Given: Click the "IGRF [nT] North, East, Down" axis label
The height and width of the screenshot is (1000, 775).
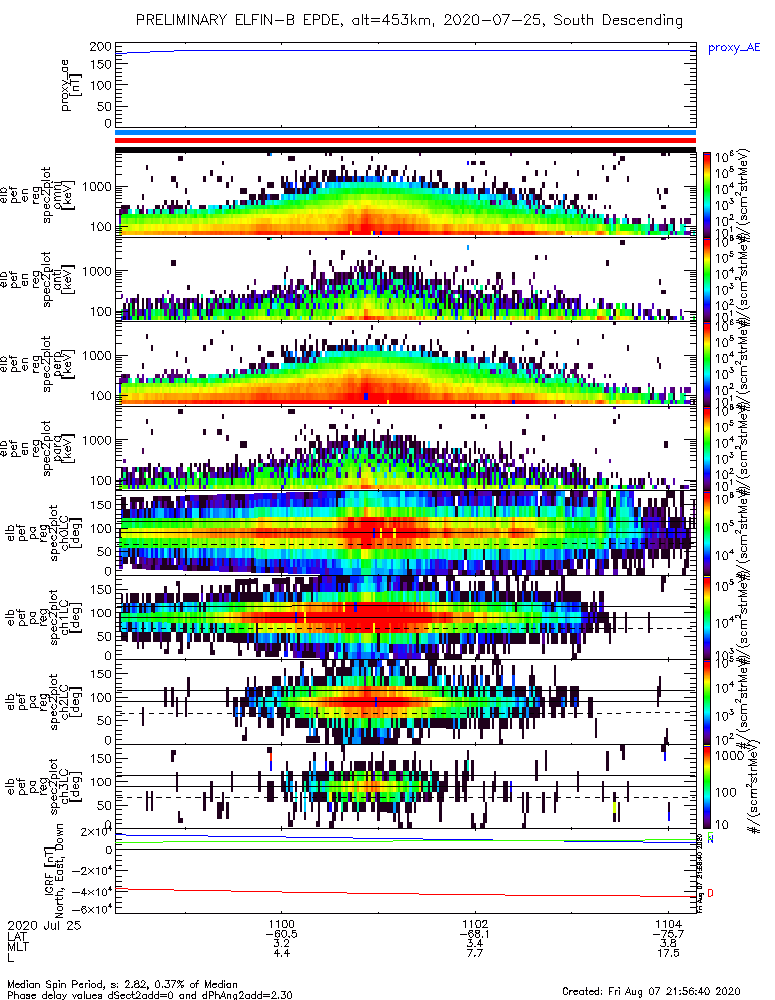Looking at the screenshot, I should click(x=55, y=871).
